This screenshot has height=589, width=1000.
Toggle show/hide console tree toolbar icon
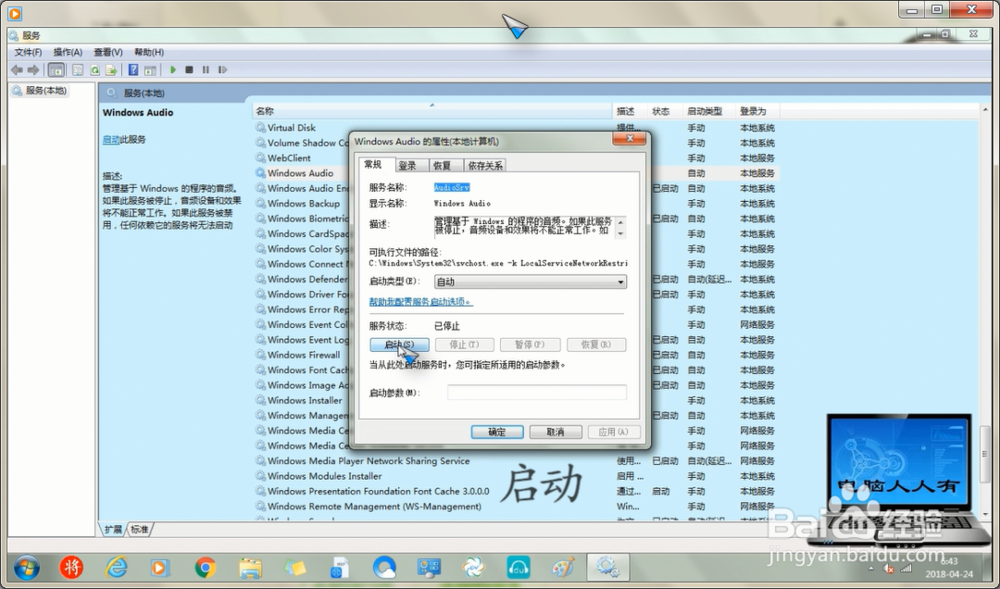click(56, 70)
